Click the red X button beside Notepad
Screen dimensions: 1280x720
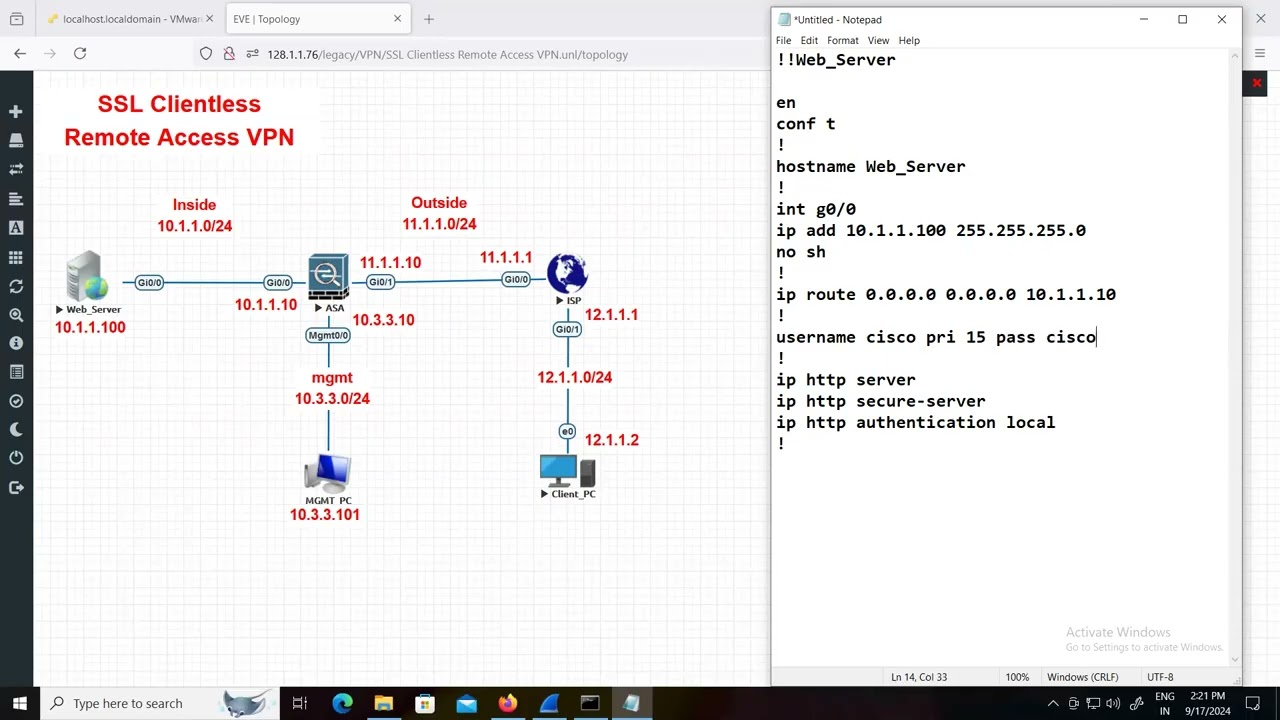point(1257,83)
